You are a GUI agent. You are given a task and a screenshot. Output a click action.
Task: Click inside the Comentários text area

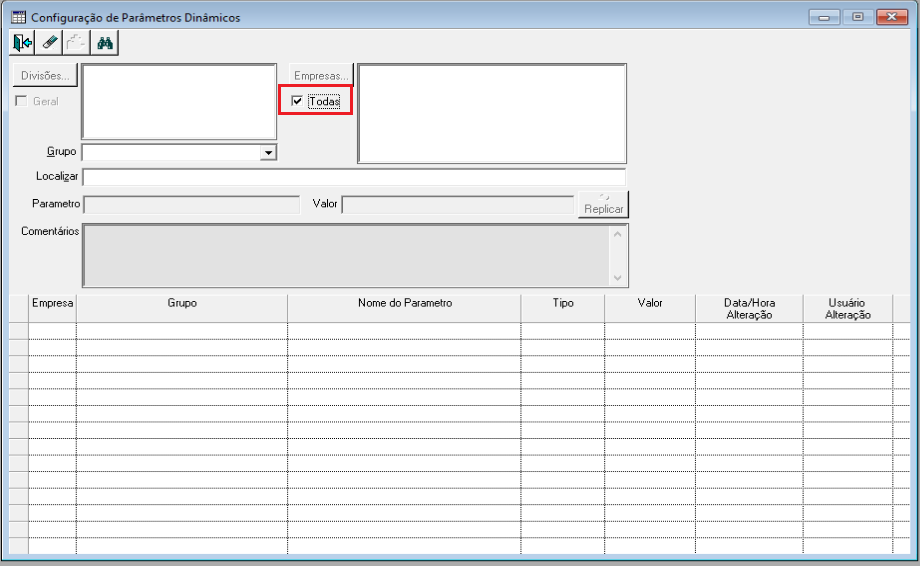(x=346, y=255)
